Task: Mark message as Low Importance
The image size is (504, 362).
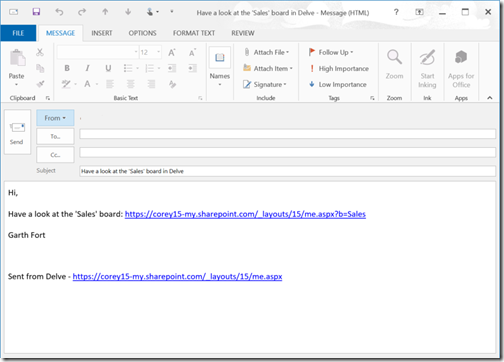Action: click(338, 84)
